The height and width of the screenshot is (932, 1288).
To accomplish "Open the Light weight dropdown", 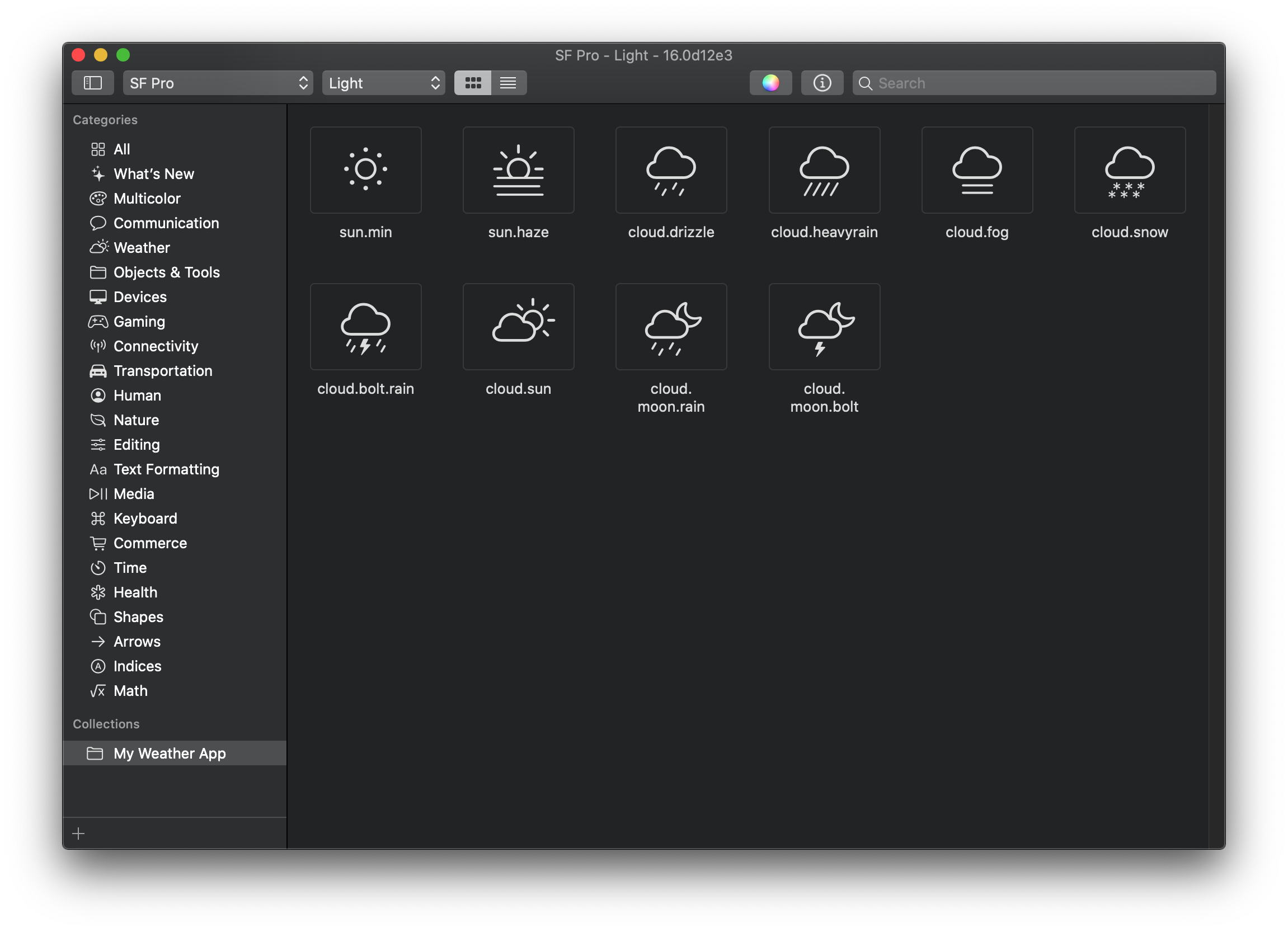I will (383, 83).
